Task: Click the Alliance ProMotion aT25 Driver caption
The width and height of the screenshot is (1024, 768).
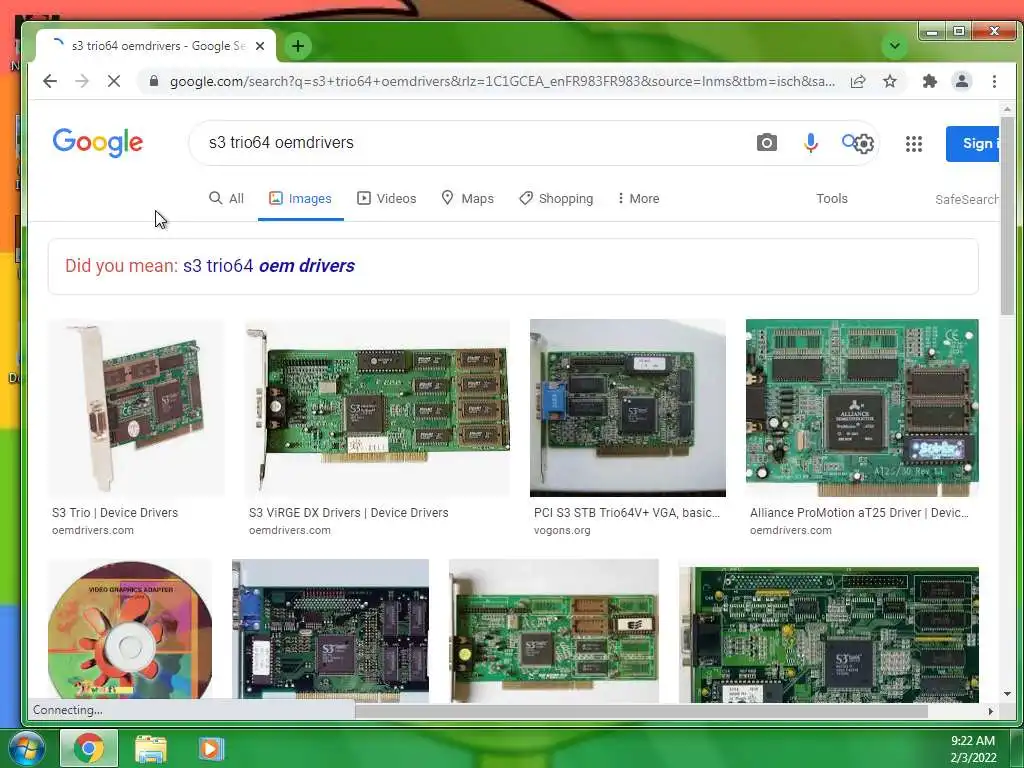Action: click(x=859, y=513)
